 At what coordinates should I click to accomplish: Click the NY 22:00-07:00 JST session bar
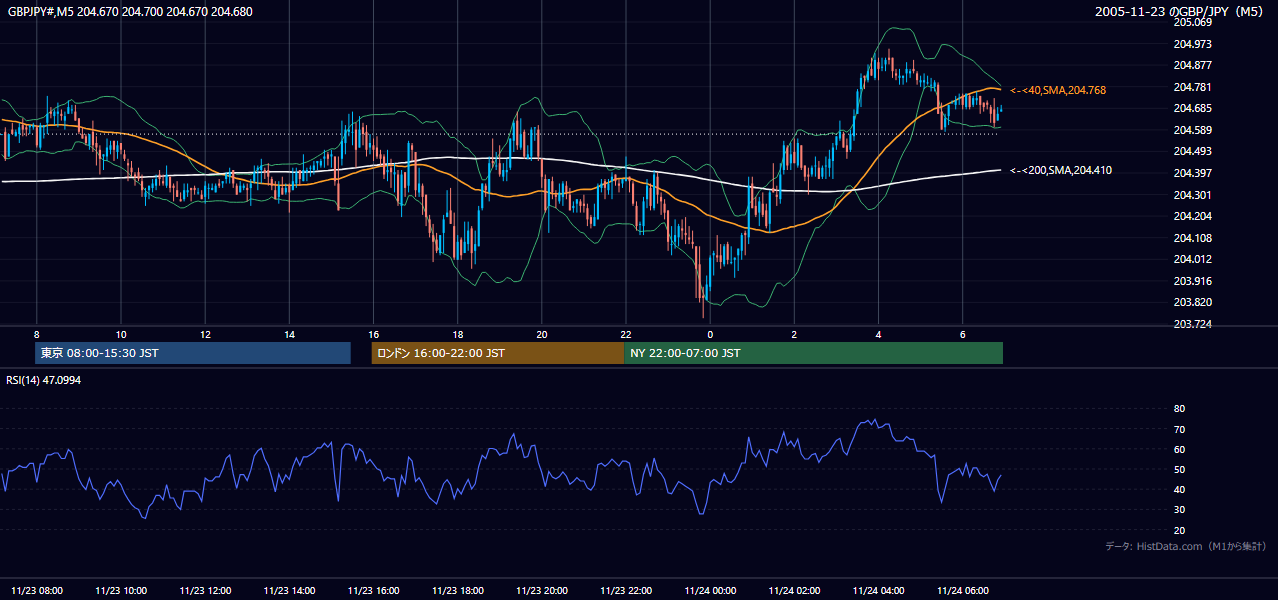[813, 353]
